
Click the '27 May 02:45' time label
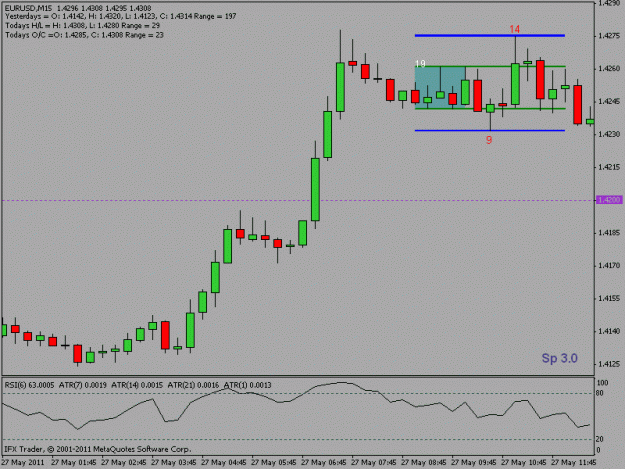click(124, 463)
